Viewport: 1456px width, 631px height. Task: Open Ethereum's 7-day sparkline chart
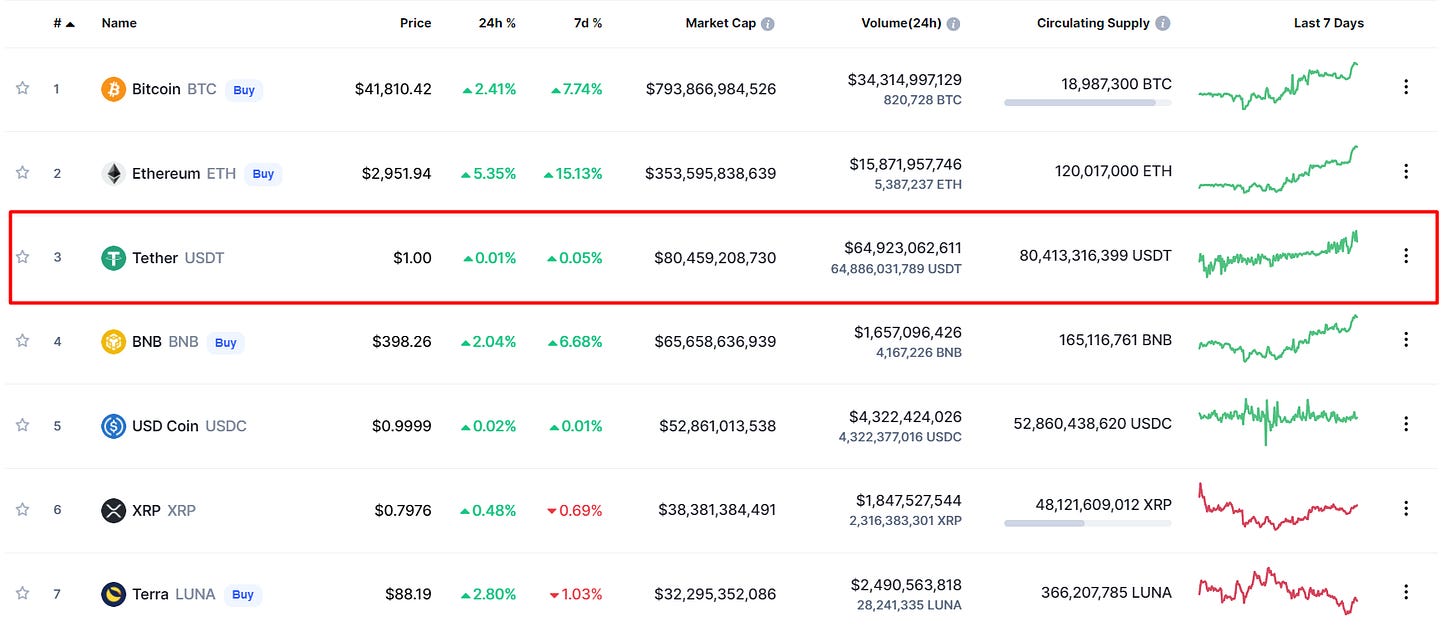[x=1278, y=170]
